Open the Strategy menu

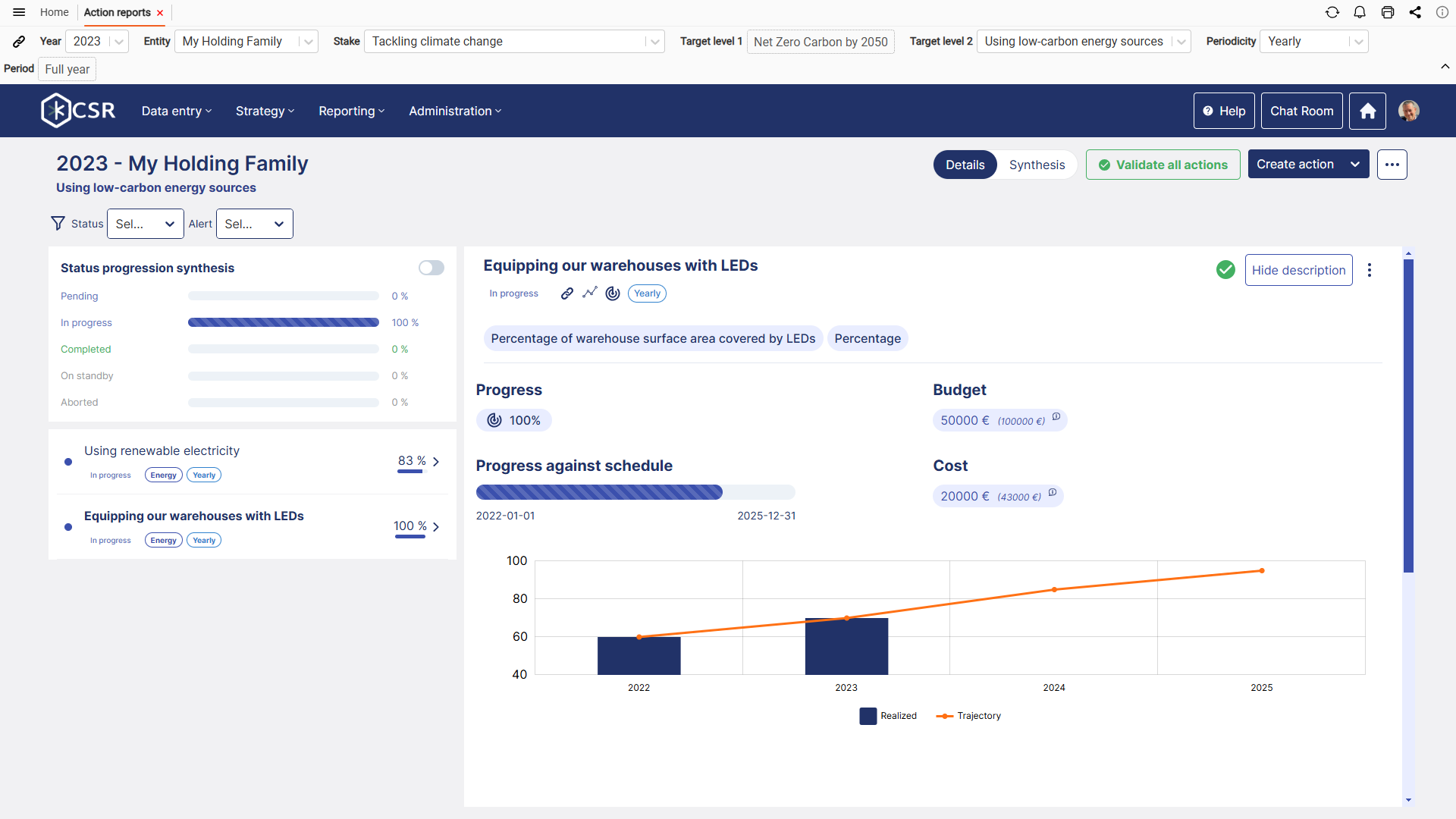click(265, 111)
